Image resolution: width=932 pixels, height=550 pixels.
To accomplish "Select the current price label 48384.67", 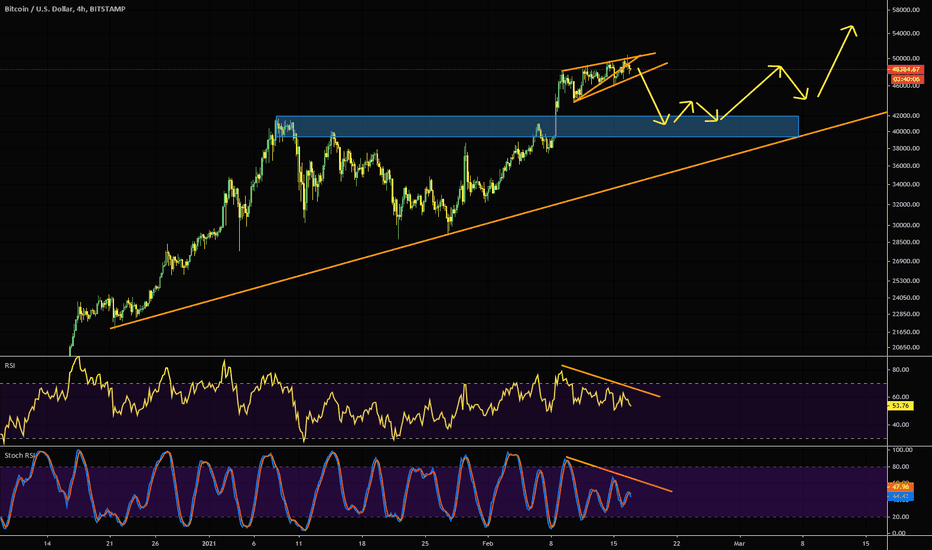I will click(x=906, y=70).
